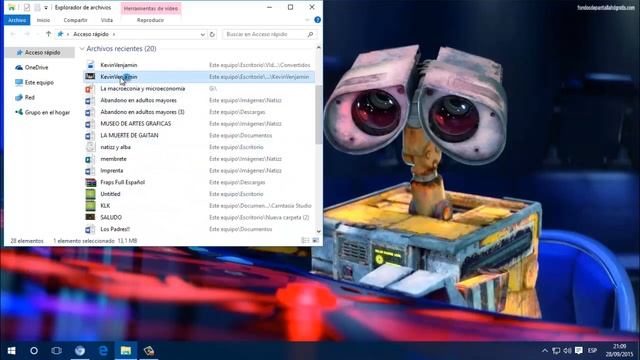
Task: Click the Fraps Full Español archive icon
Action: [x=90, y=182]
